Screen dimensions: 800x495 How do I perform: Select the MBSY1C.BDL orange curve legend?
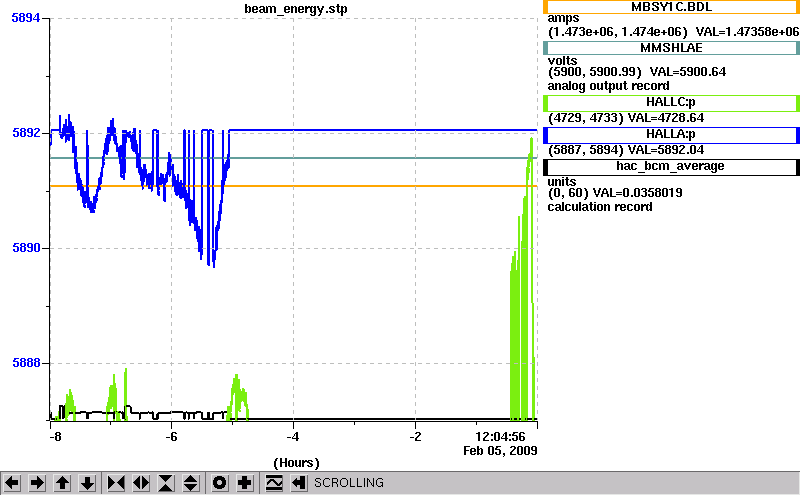(x=671, y=7)
